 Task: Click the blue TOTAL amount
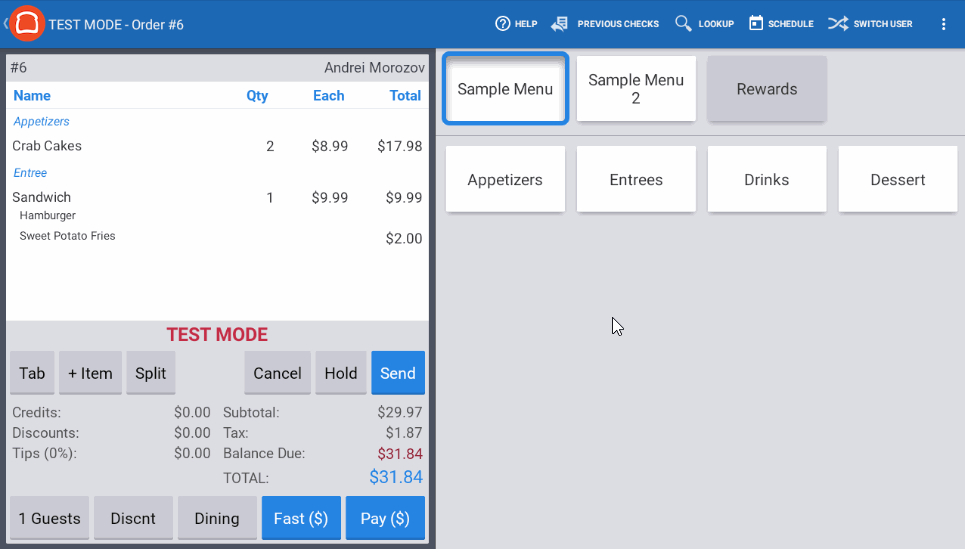[x=396, y=477]
